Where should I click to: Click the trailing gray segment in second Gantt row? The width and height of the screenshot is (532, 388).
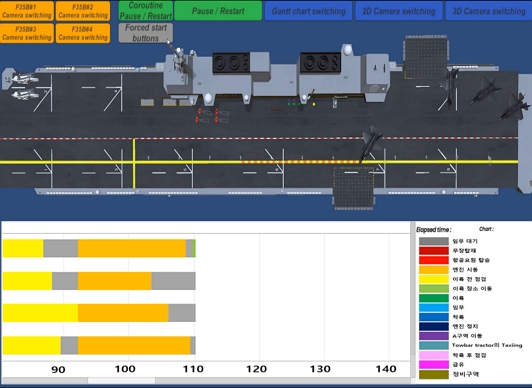coord(173,281)
